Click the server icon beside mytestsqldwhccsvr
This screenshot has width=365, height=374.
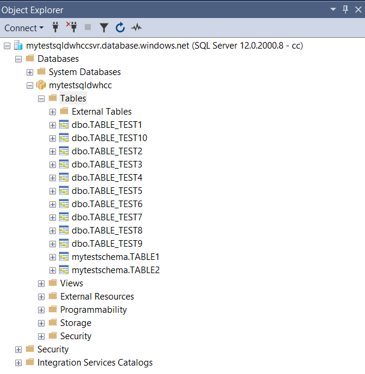pyautogui.click(x=18, y=46)
